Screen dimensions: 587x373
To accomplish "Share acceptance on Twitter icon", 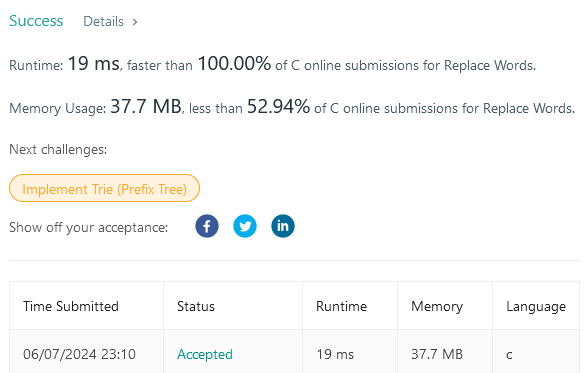I will 245,226.
